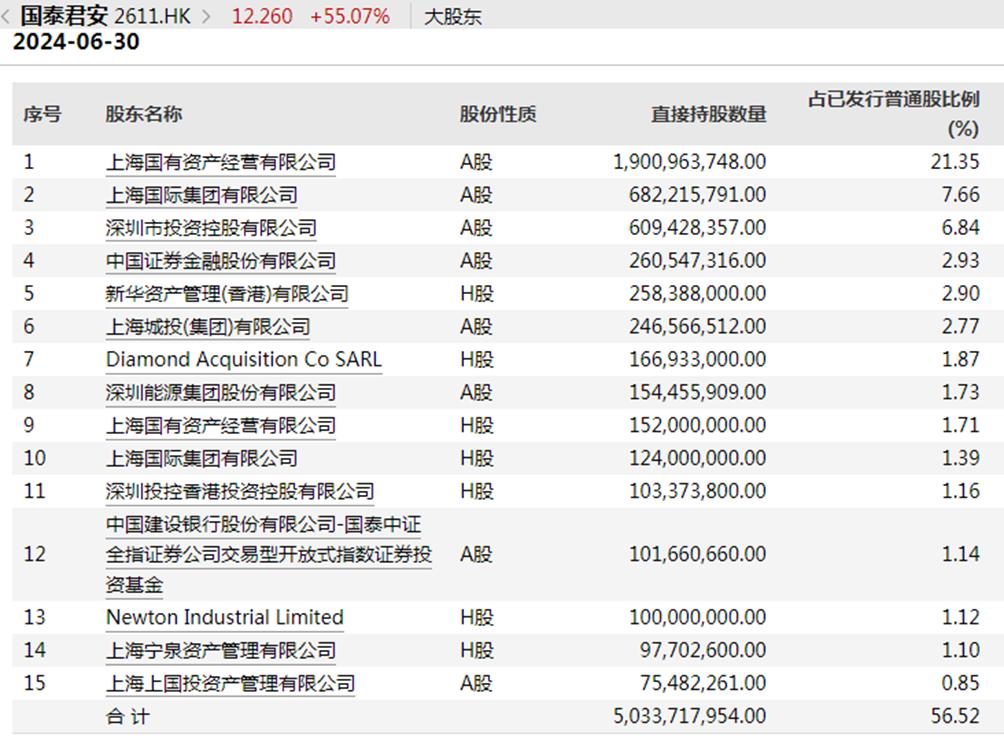The image size is (1004, 745).
Task: Open 上海宁泉资产管理有限公司 link
Action: 220,650
